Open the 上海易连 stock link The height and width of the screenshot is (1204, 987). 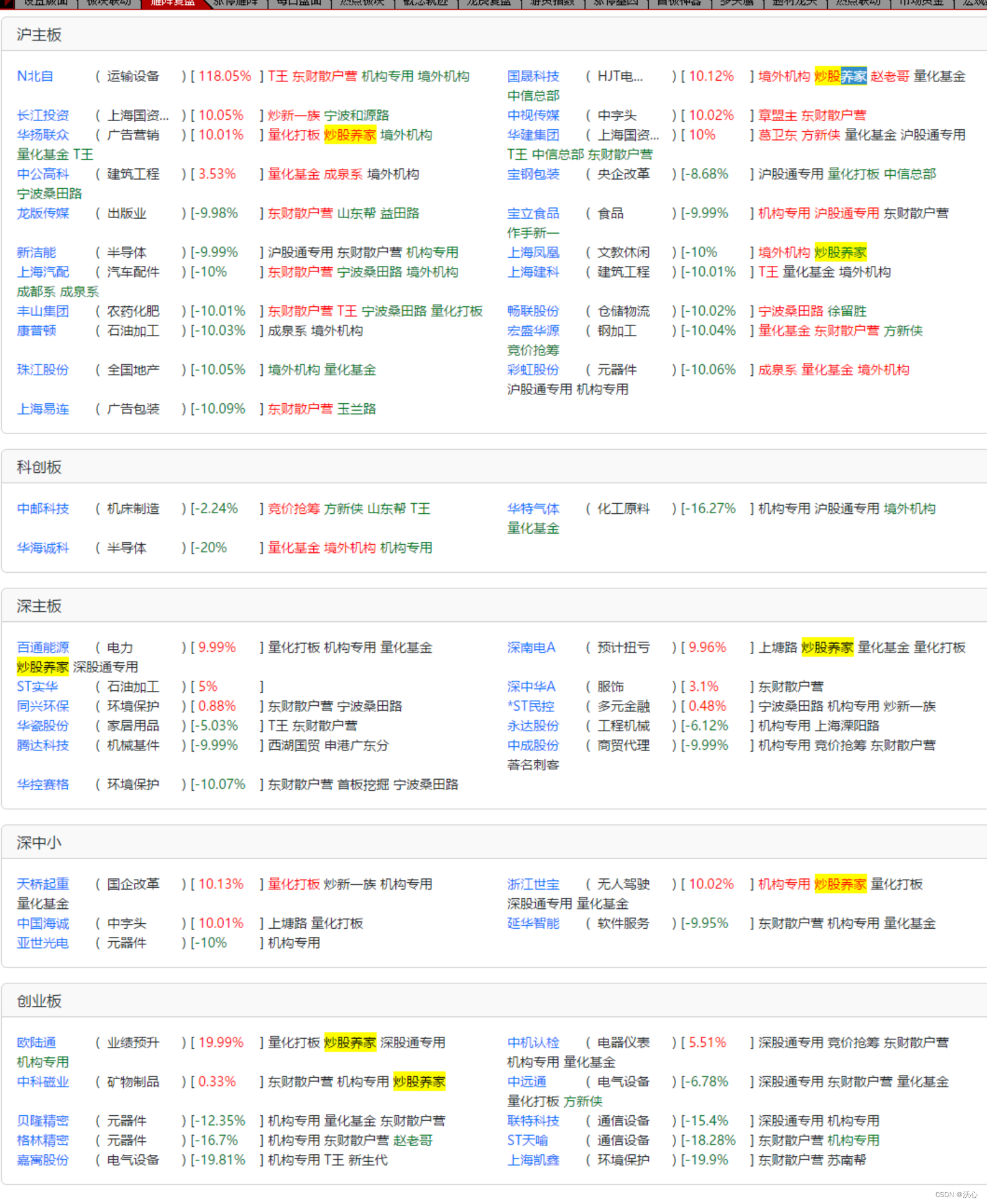pos(43,409)
